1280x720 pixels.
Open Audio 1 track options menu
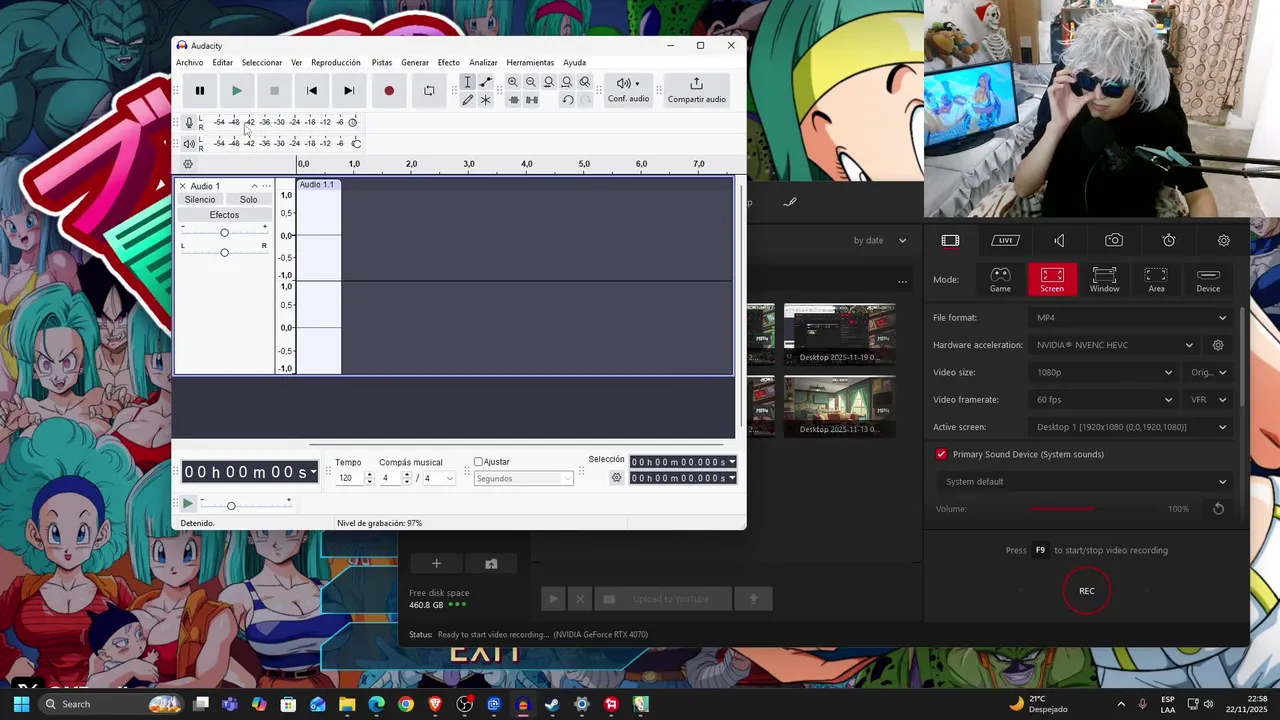coord(266,186)
